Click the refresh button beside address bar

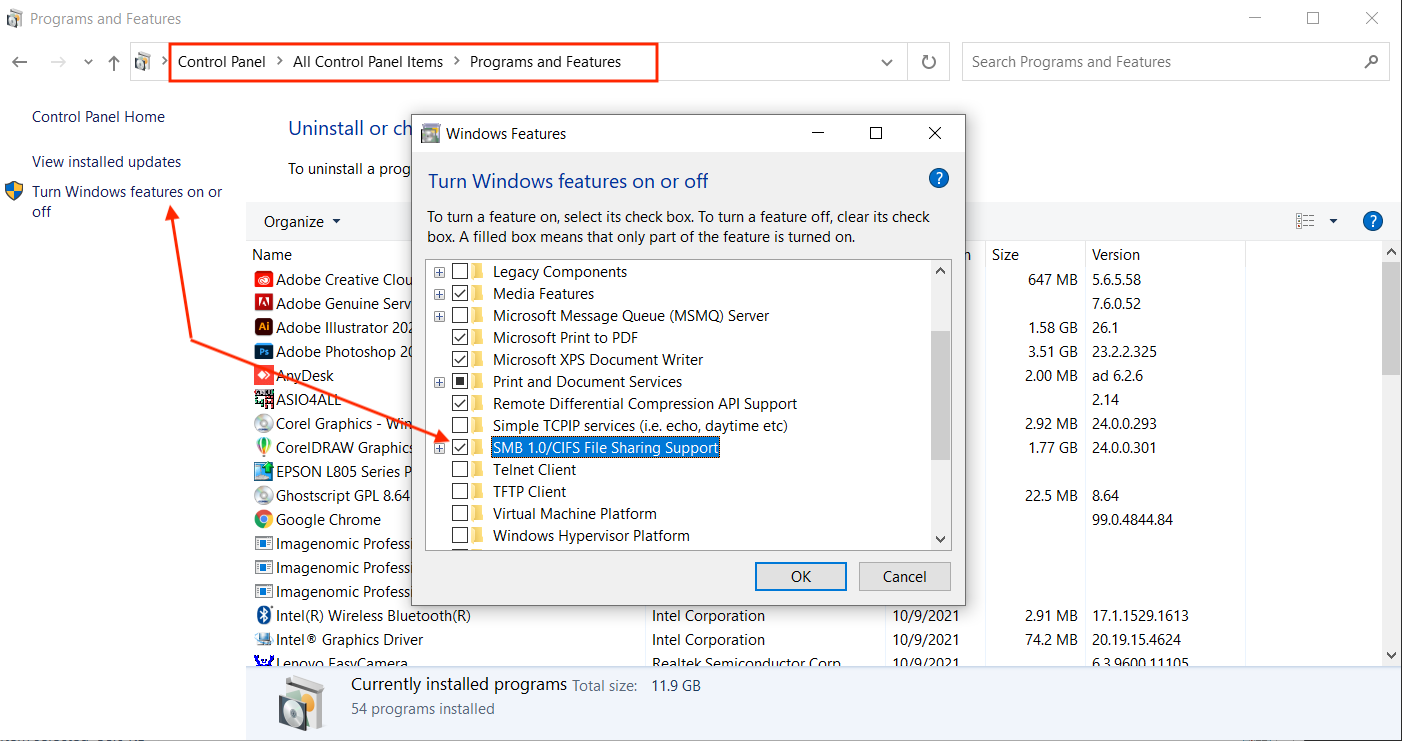tap(929, 62)
